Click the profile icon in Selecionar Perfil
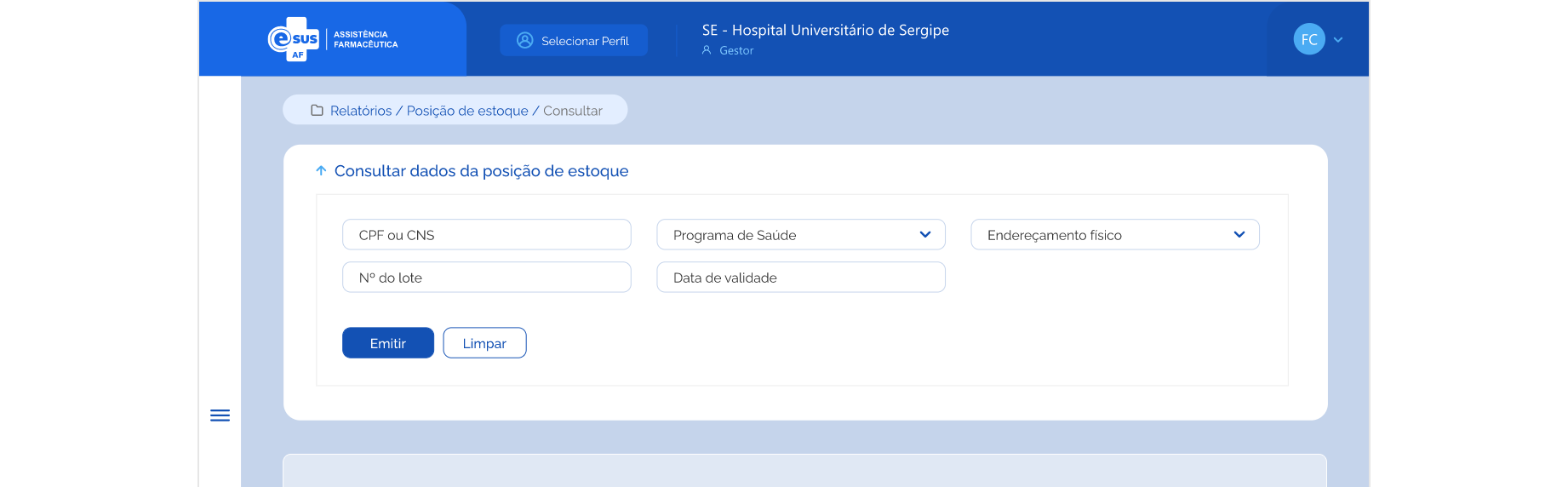 525,41
